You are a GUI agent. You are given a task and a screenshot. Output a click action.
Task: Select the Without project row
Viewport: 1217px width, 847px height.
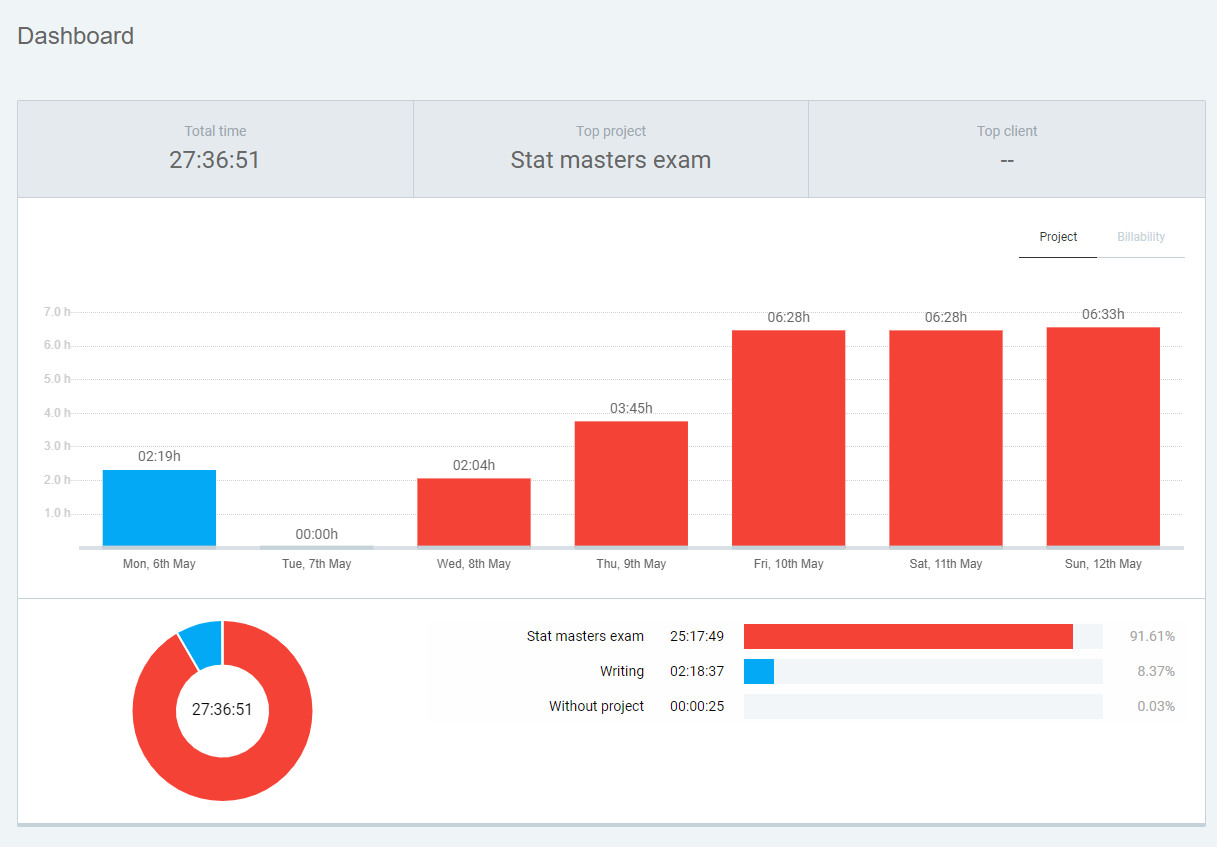(x=596, y=706)
